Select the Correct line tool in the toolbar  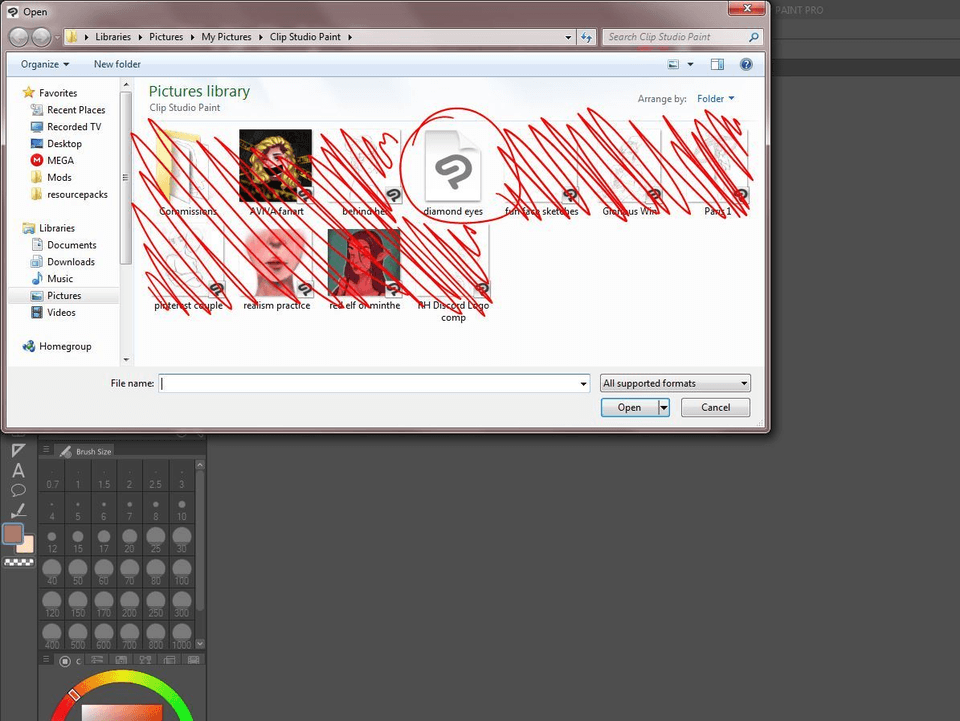tap(17, 509)
